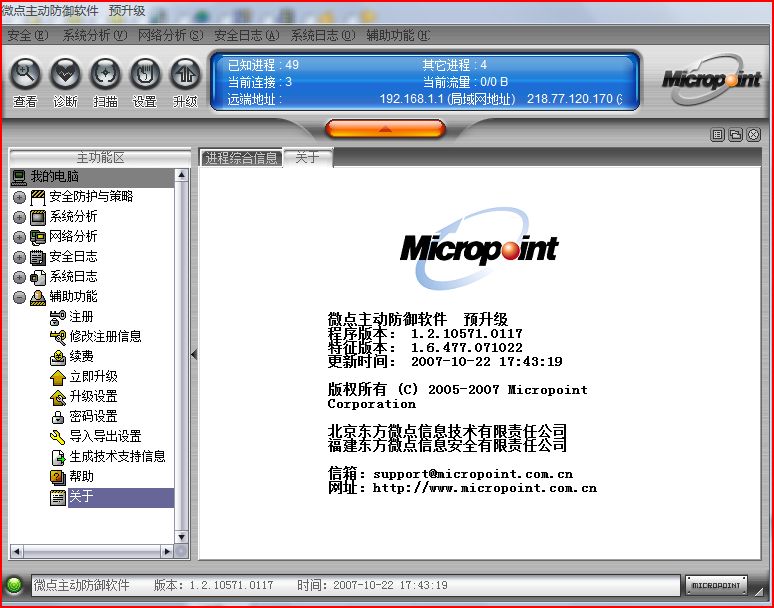Select 立即升级 in the tree
This screenshot has width=774, height=608.
pos(93,377)
